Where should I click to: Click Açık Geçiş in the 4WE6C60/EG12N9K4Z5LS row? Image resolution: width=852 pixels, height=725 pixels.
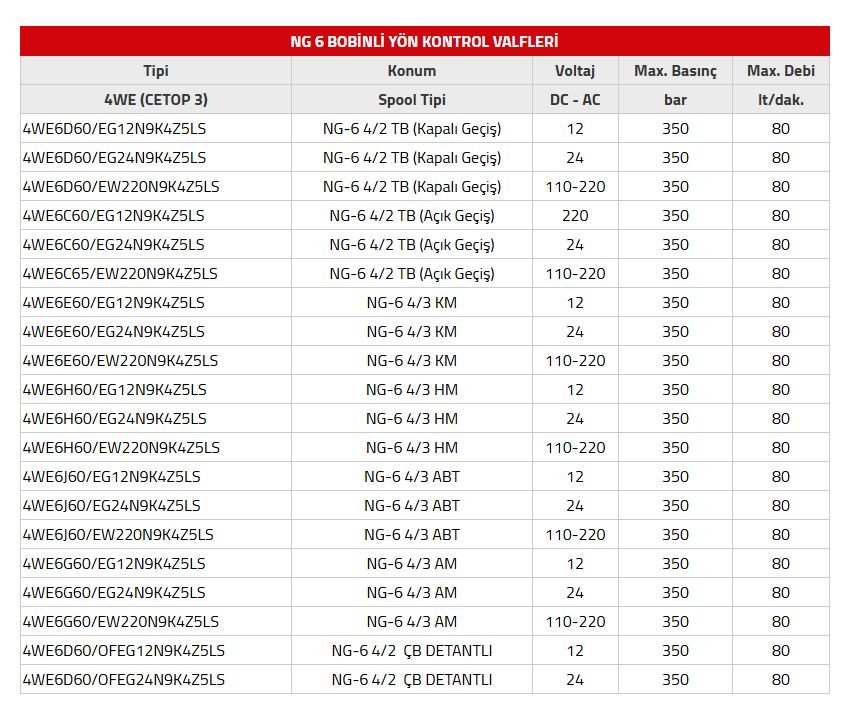(457, 216)
